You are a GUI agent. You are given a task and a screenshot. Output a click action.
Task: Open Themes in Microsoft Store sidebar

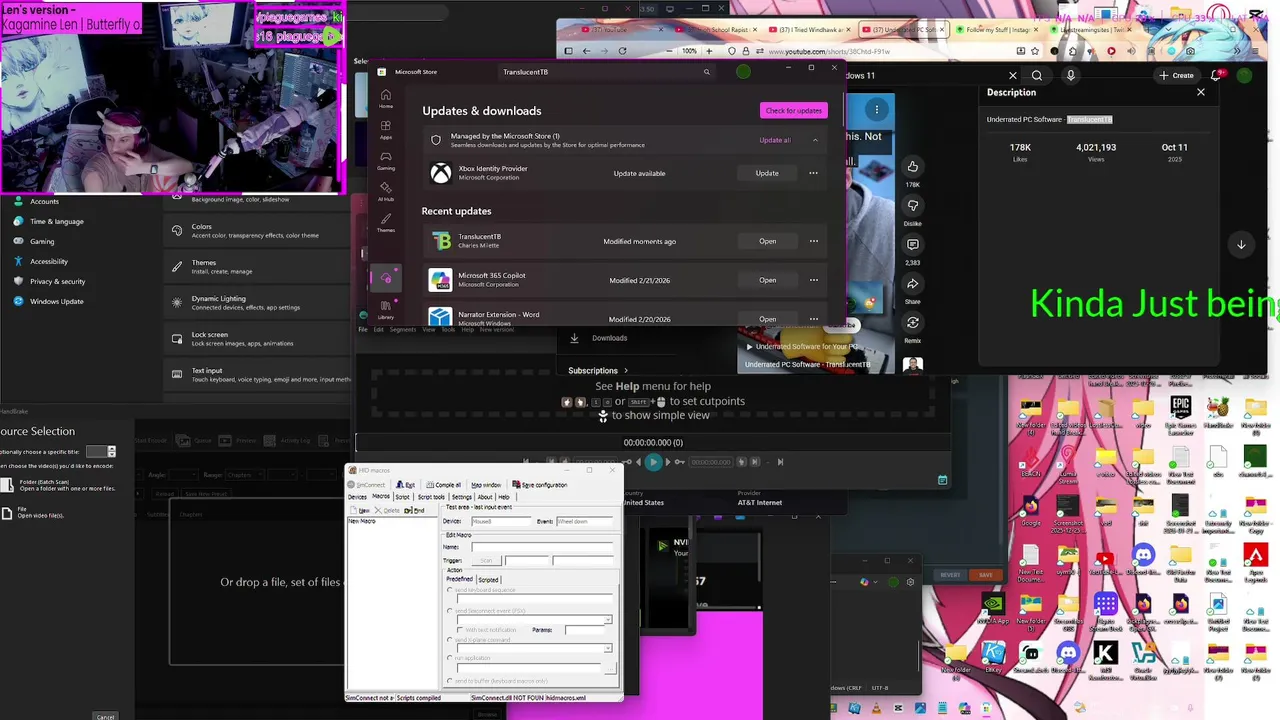pyautogui.click(x=385, y=223)
